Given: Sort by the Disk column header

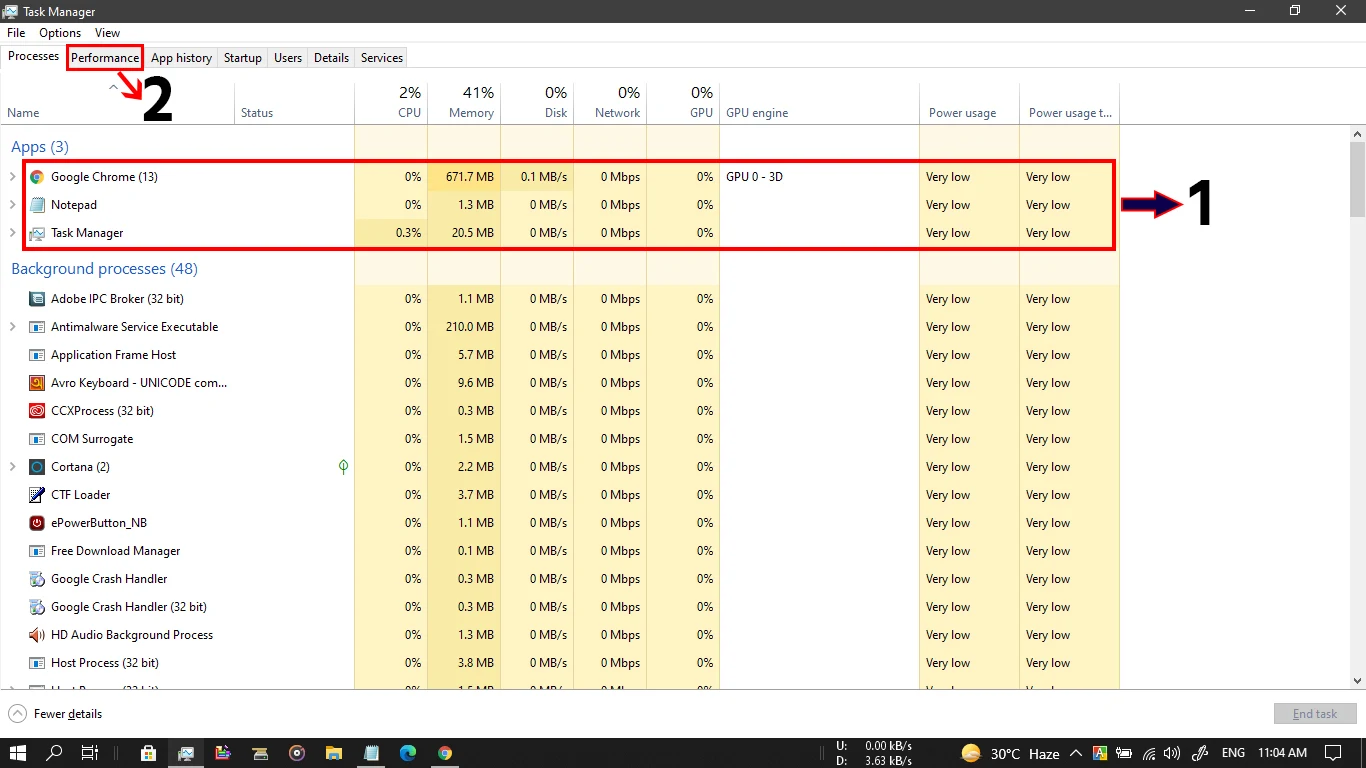Looking at the screenshot, I should click(x=537, y=103).
